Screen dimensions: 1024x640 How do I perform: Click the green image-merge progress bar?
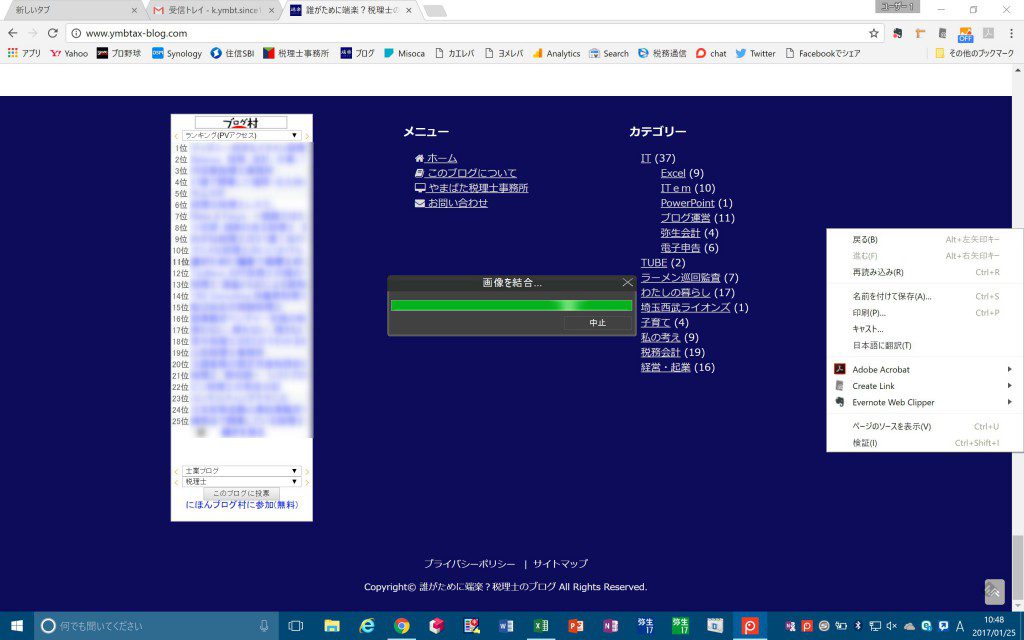coord(511,305)
